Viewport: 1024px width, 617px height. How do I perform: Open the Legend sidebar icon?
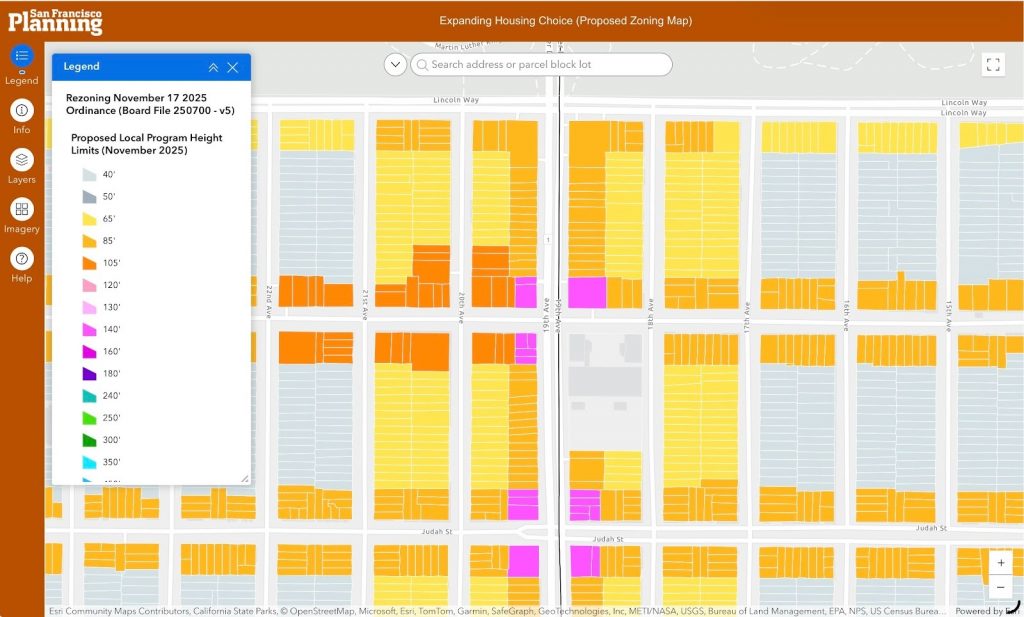pyautogui.click(x=22, y=56)
